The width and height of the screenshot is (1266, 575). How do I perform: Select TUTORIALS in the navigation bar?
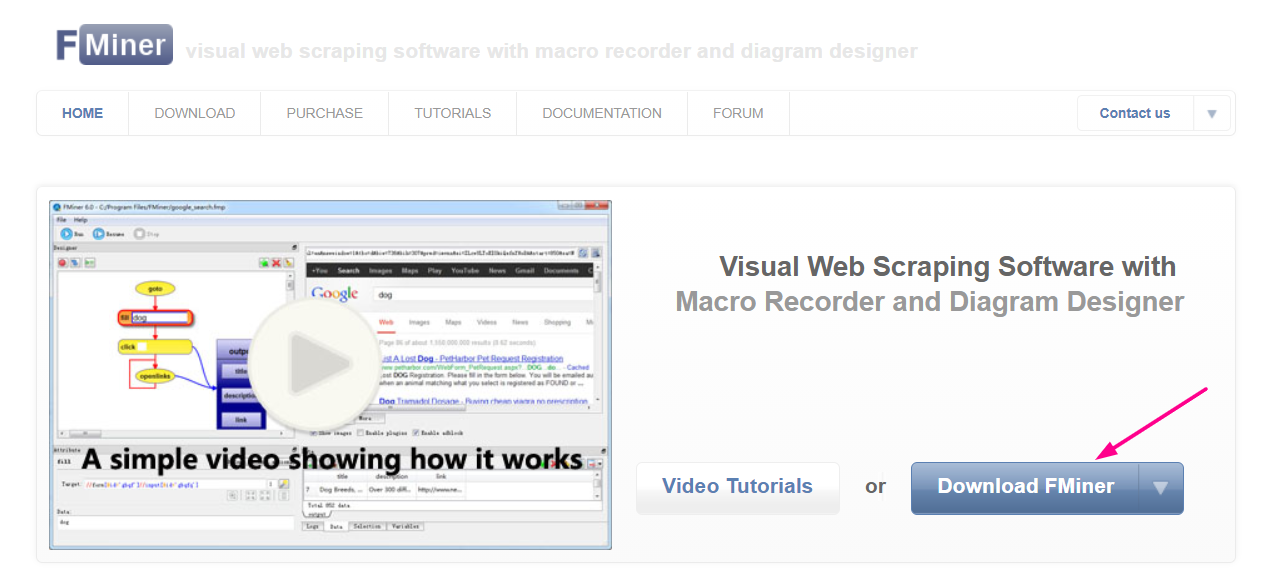(453, 113)
